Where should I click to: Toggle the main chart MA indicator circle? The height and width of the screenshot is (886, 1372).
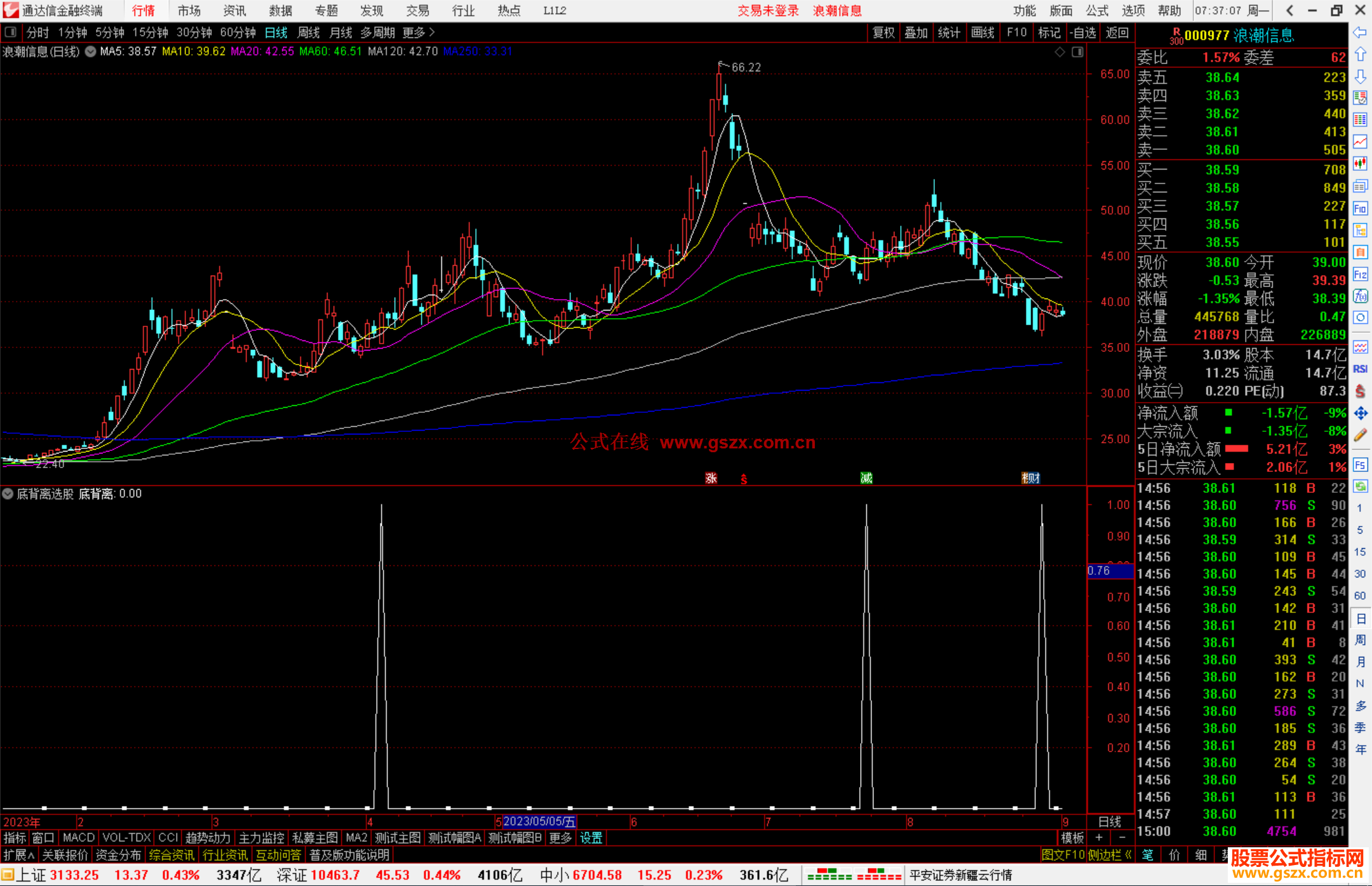pyautogui.click(x=91, y=51)
